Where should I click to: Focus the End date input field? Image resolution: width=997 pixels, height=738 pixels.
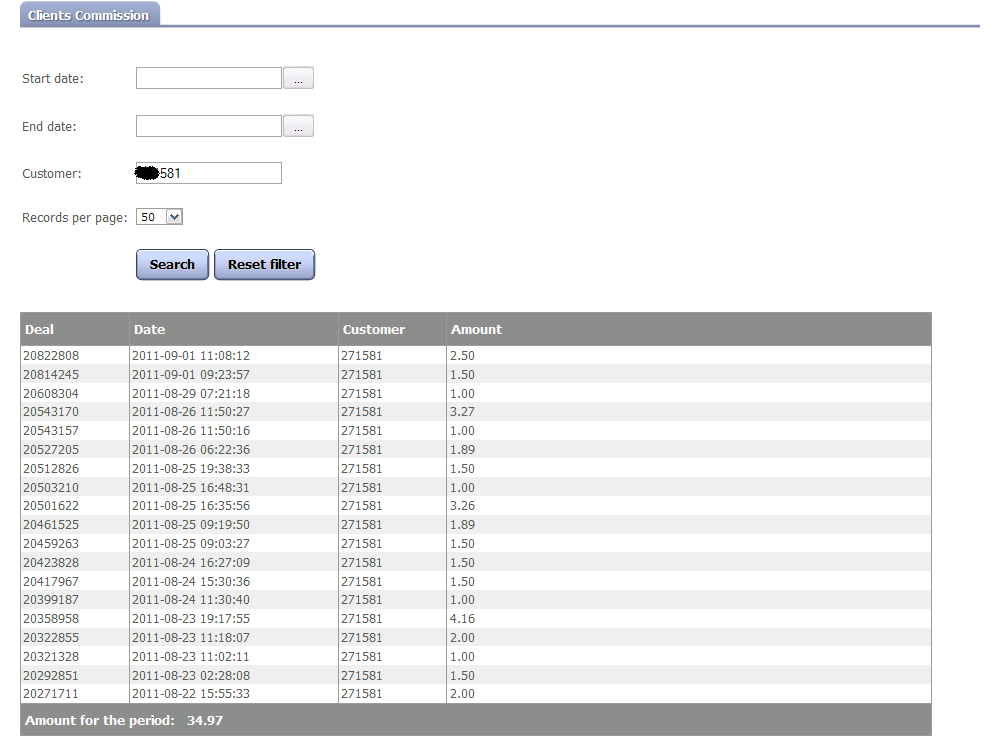(x=208, y=126)
